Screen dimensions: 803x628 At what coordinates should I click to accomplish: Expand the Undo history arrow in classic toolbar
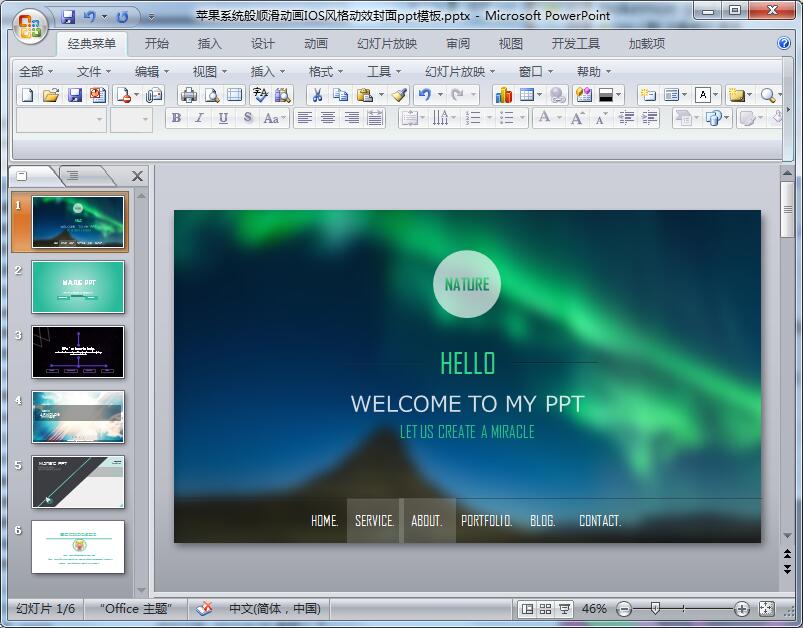[x=440, y=95]
